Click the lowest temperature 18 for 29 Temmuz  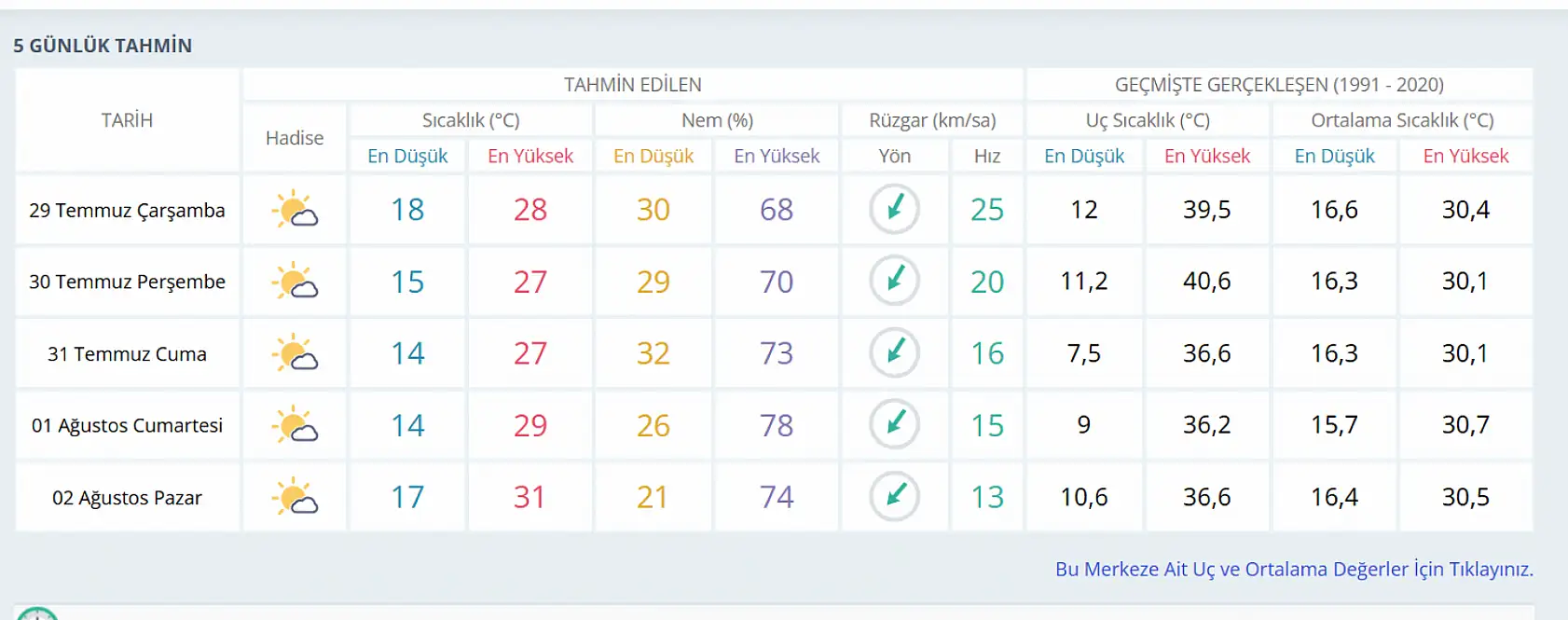407,210
